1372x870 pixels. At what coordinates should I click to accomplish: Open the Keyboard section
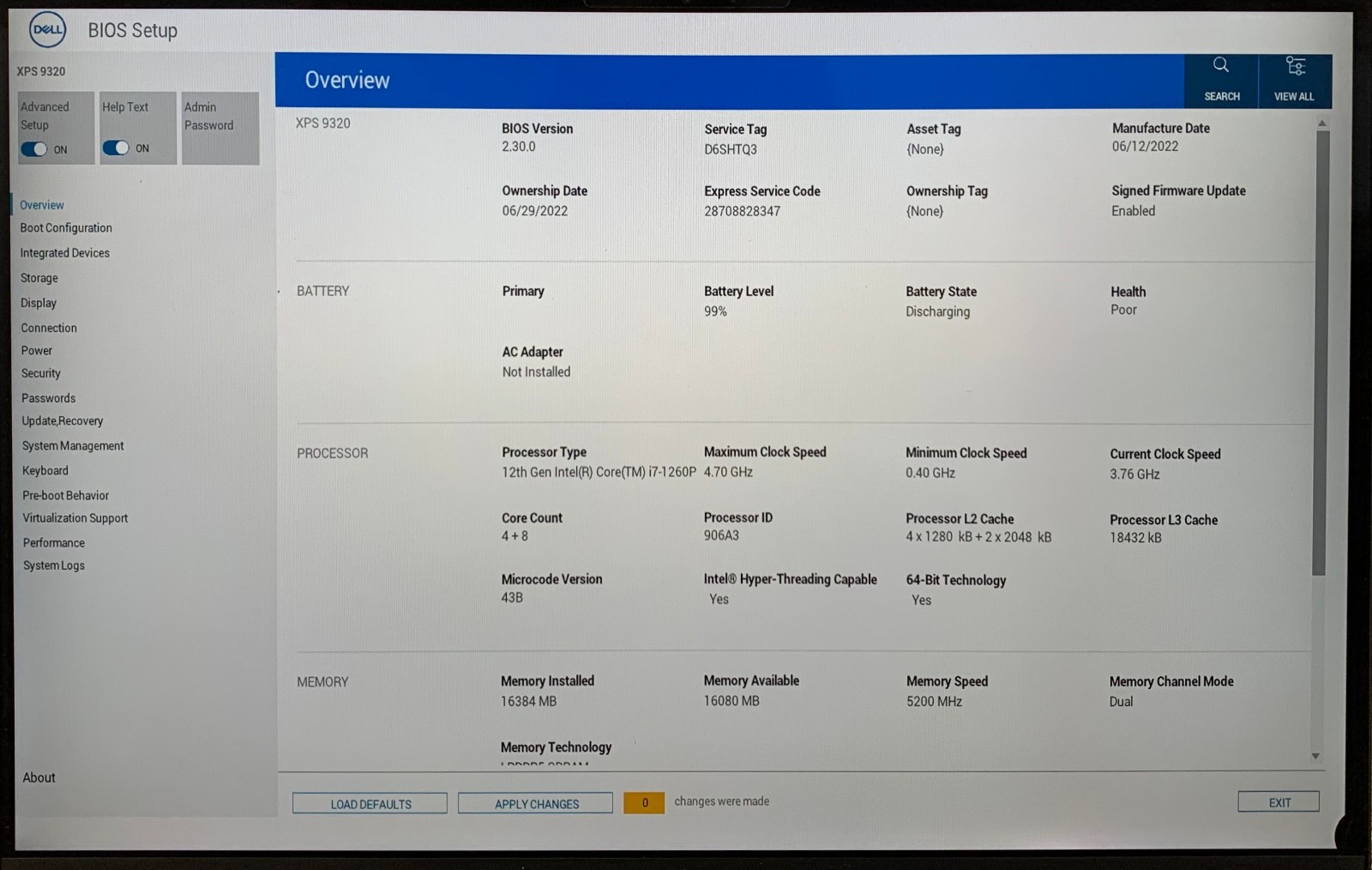pyautogui.click(x=45, y=471)
